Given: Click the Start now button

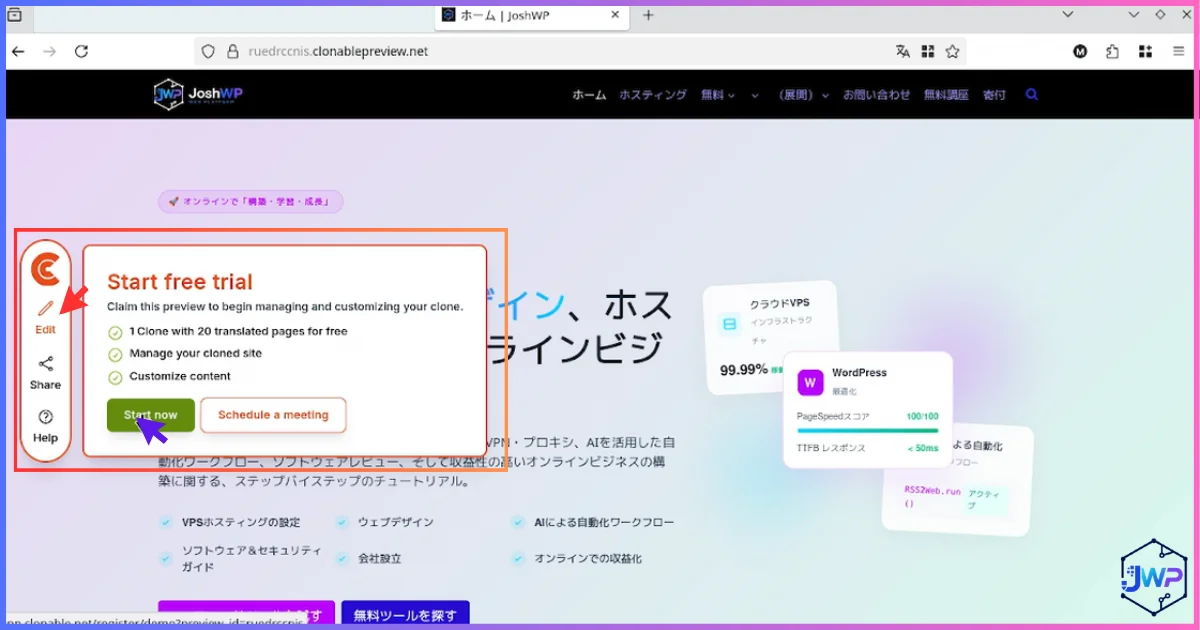Looking at the screenshot, I should point(151,415).
